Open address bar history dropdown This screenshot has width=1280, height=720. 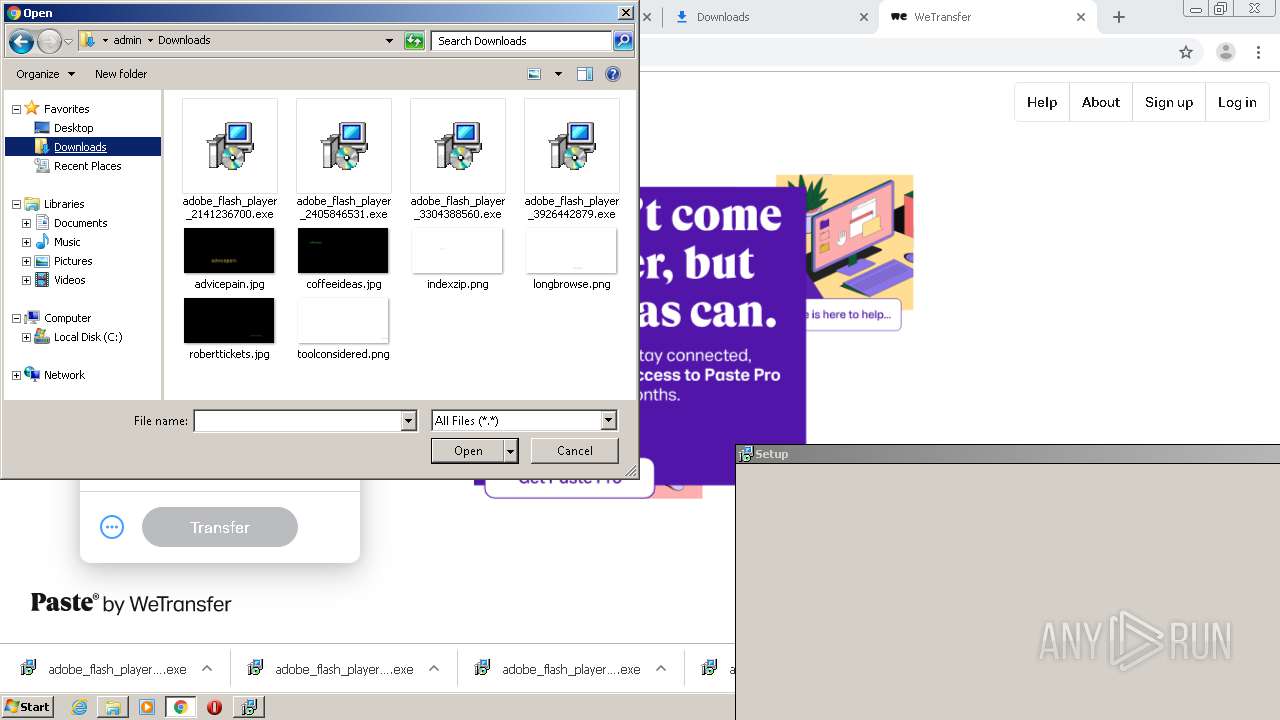coord(389,41)
